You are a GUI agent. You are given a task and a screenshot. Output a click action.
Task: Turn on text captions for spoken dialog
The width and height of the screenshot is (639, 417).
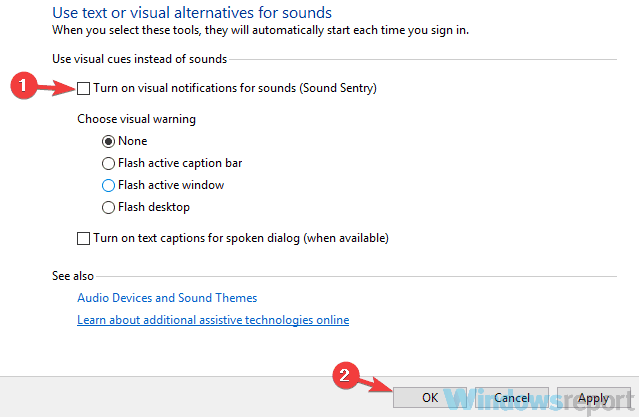point(84,238)
